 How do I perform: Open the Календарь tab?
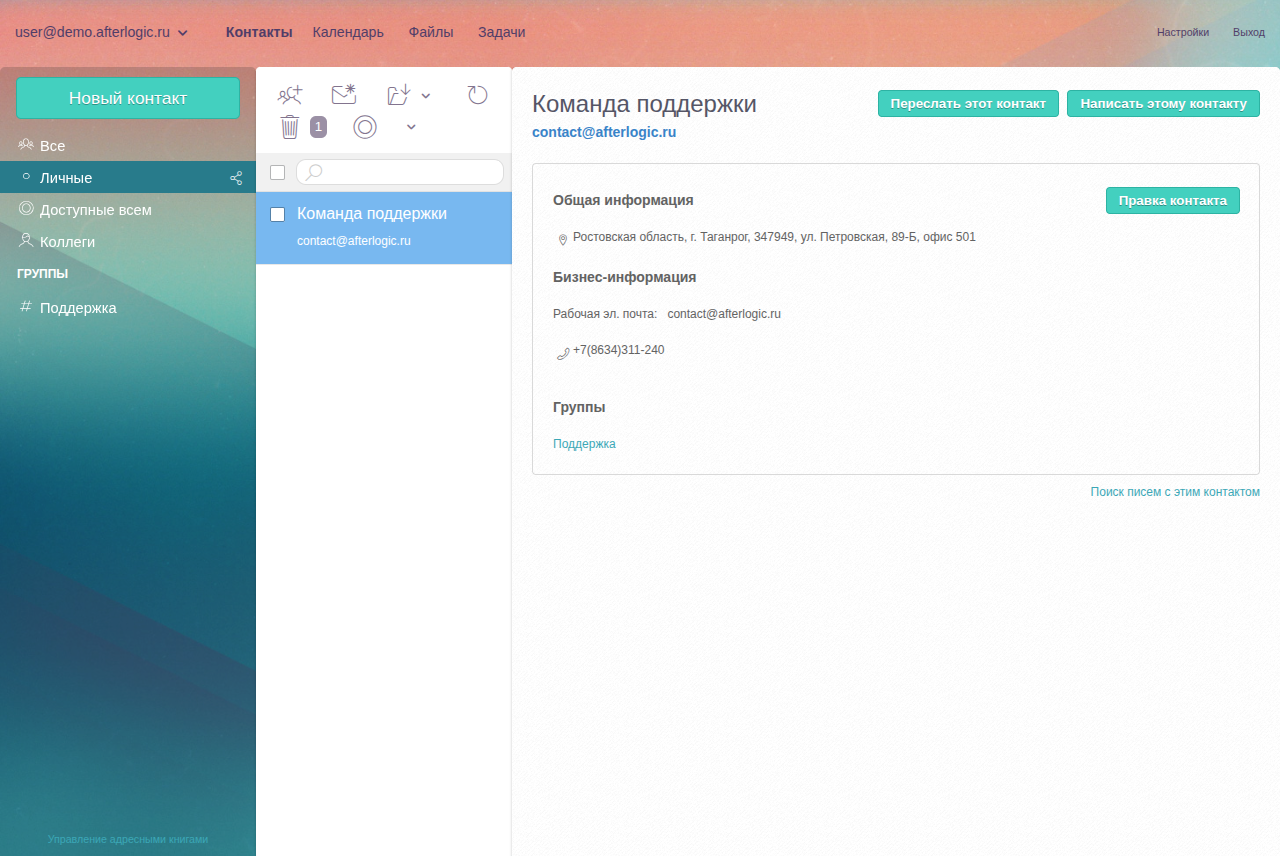348,32
